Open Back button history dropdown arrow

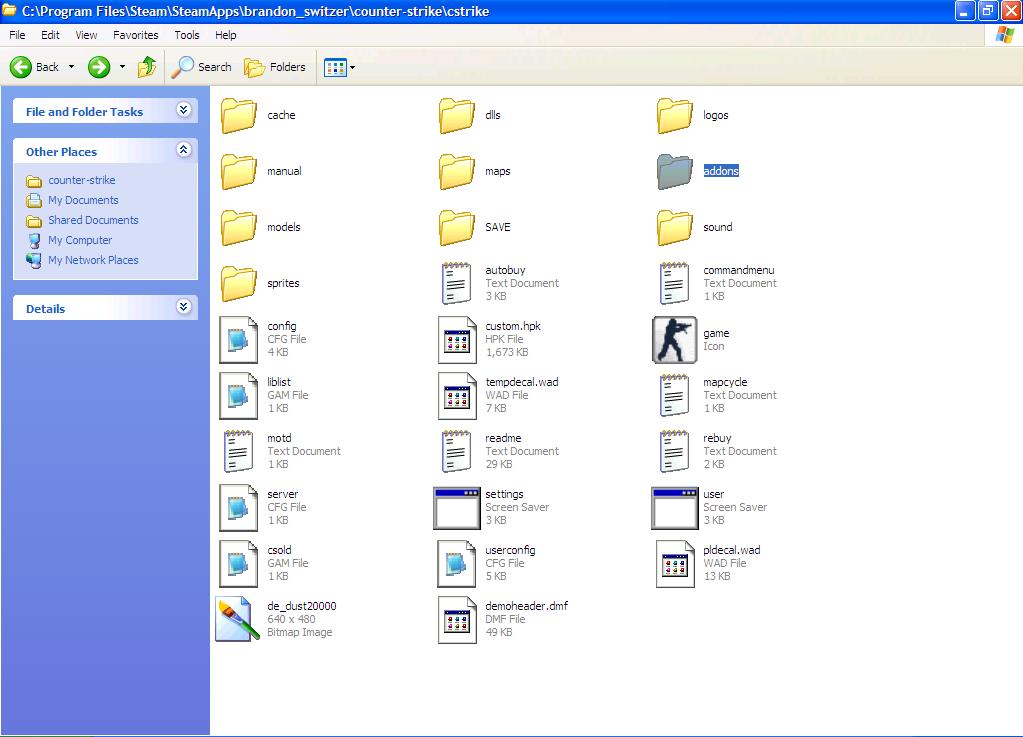[x=70, y=67]
